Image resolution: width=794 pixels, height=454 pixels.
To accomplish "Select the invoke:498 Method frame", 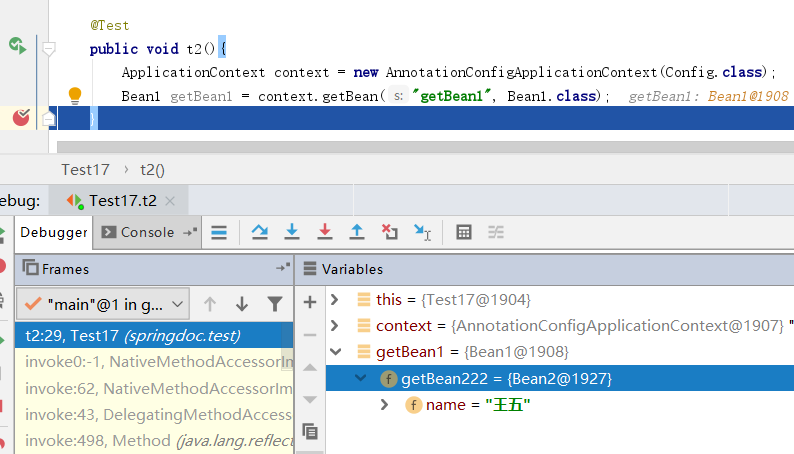I will 154,440.
